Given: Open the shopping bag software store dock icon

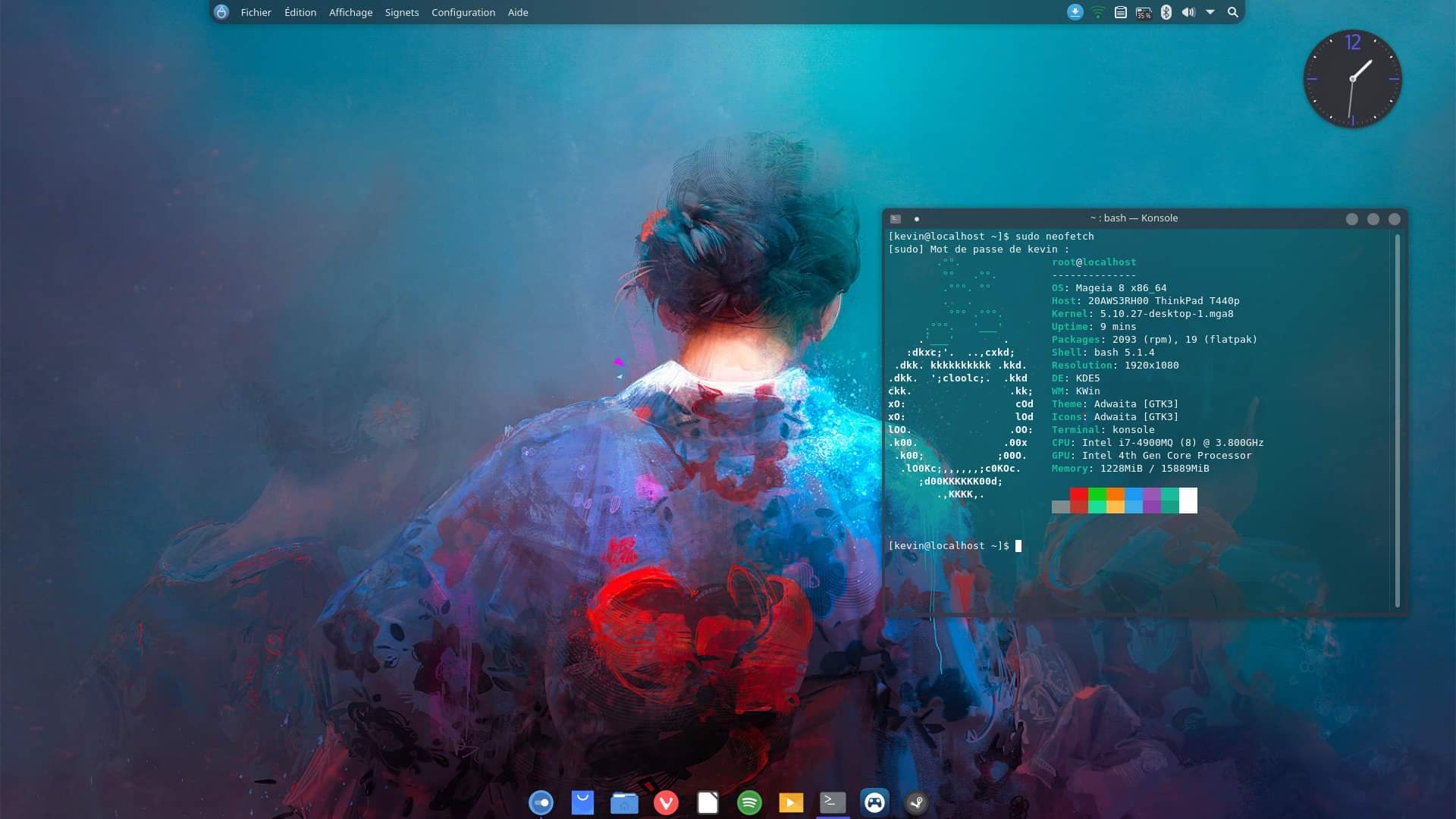Looking at the screenshot, I should (582, 802).
